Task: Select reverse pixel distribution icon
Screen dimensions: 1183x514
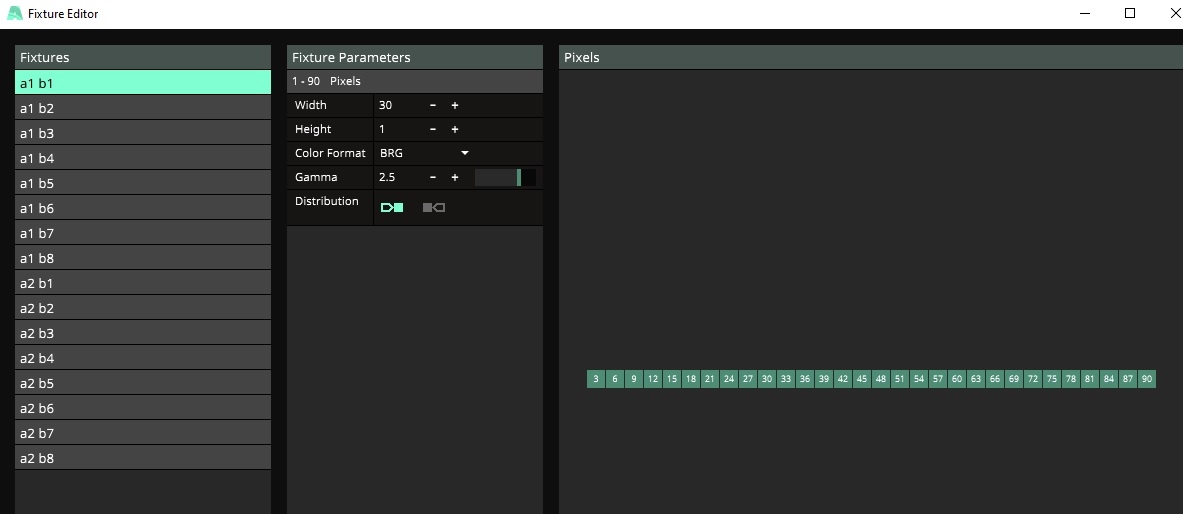Action: pos(434,208)
